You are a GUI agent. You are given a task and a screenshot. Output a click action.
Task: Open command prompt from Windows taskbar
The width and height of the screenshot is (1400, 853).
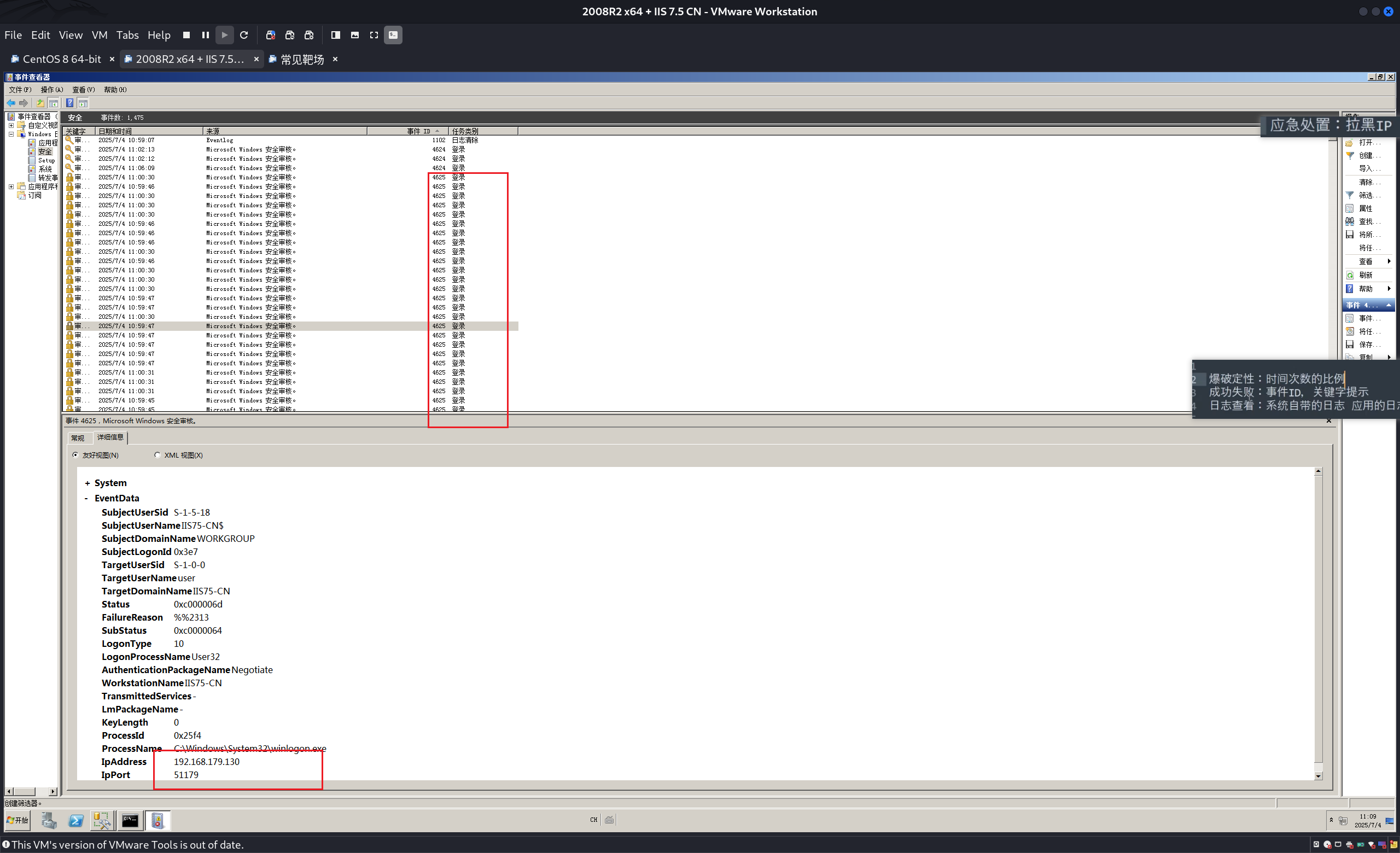130,820
